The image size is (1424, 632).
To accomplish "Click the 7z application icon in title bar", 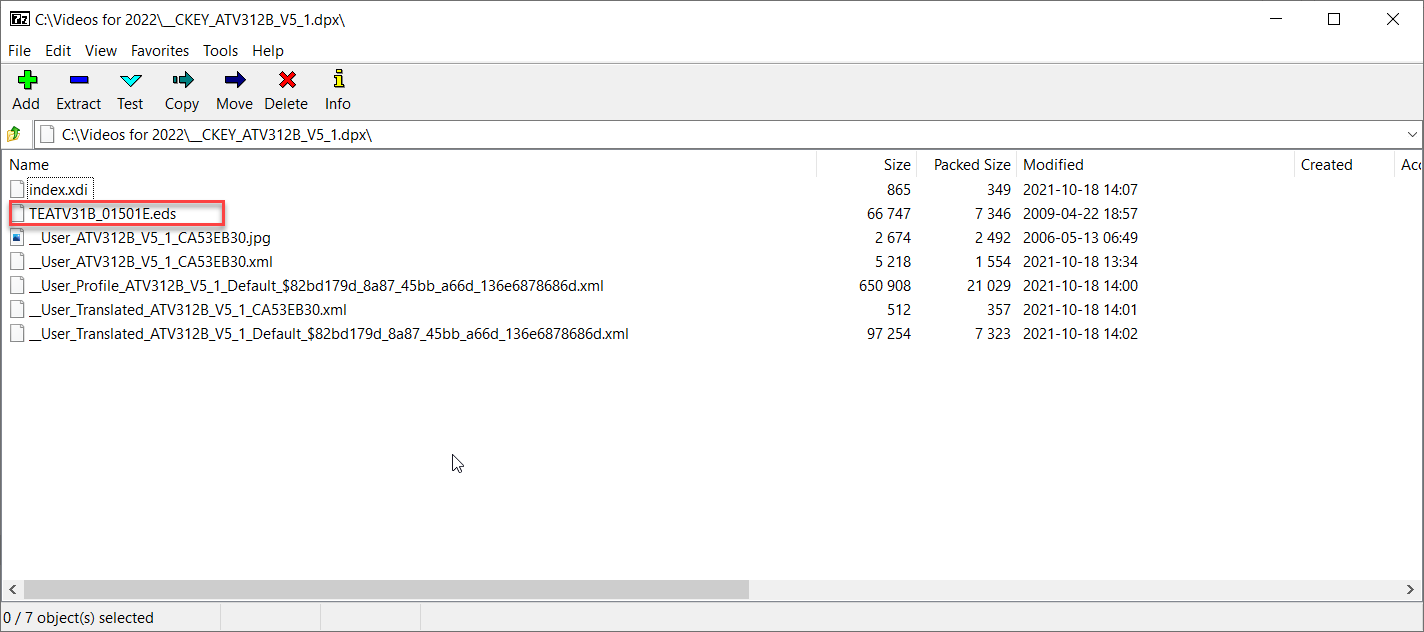I will tap(18, 19).
